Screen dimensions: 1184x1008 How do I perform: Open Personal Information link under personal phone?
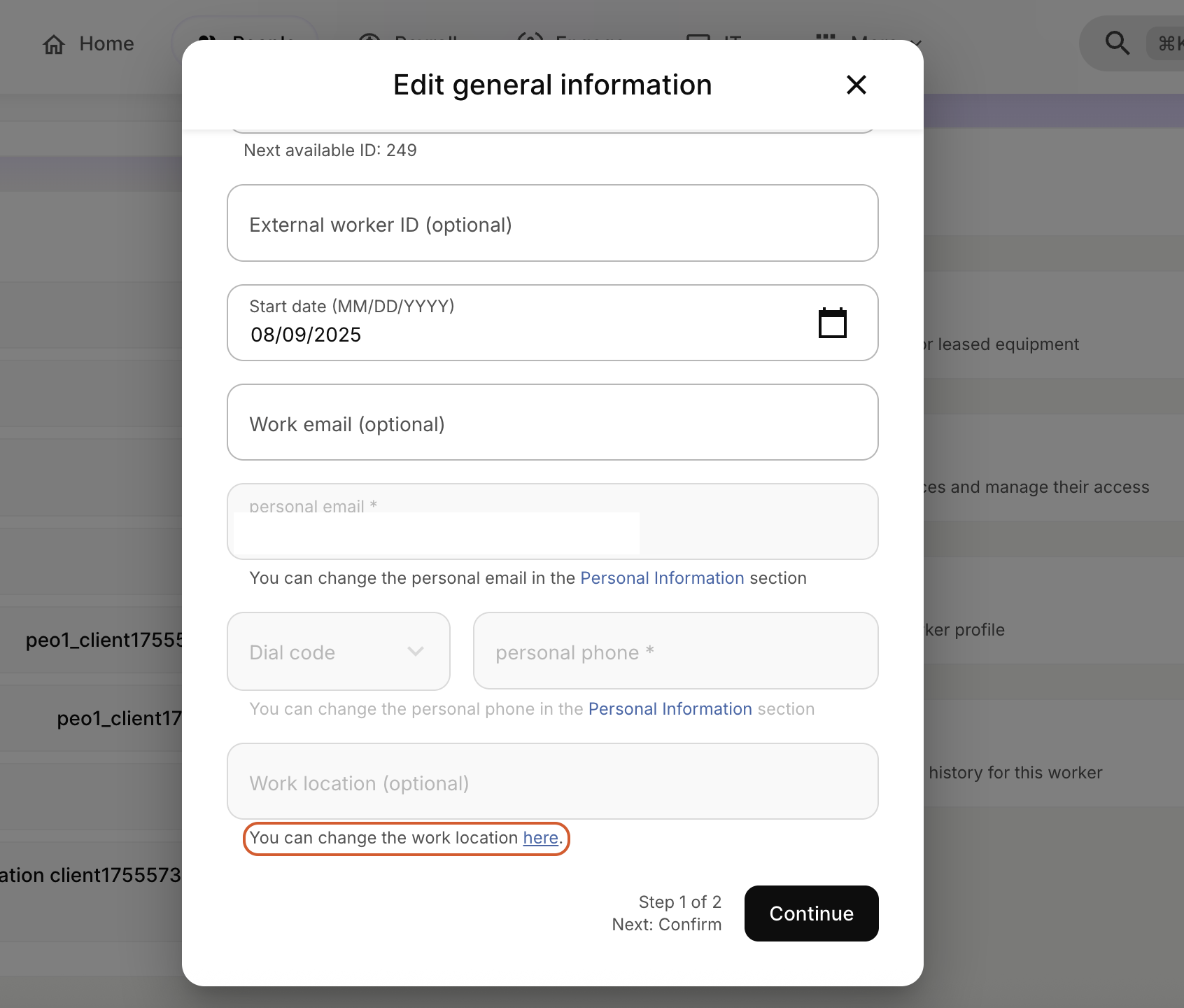[670, 709]
